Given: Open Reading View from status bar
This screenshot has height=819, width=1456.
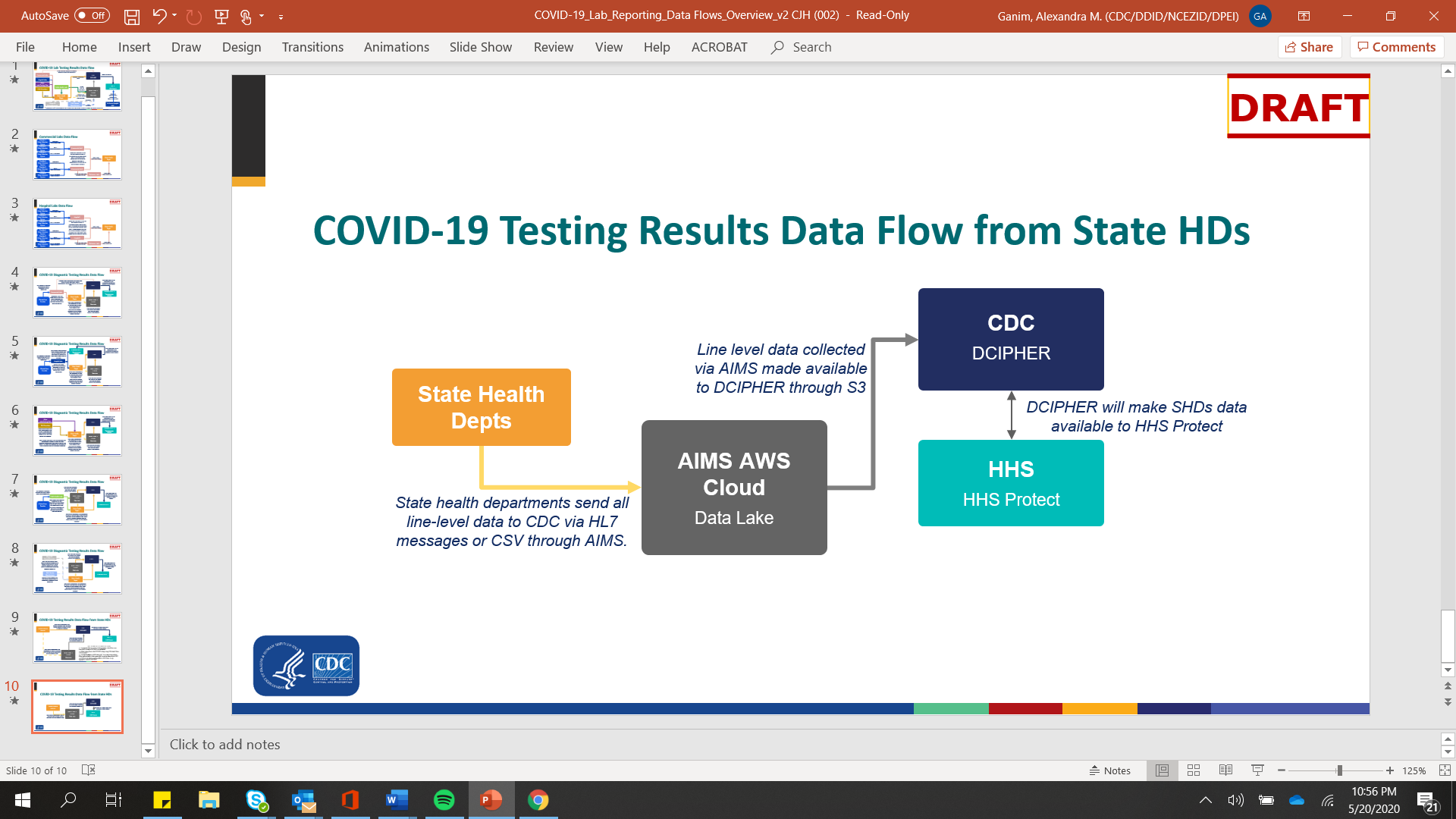Looking at the screenshot, I should tap(1225, 770).
